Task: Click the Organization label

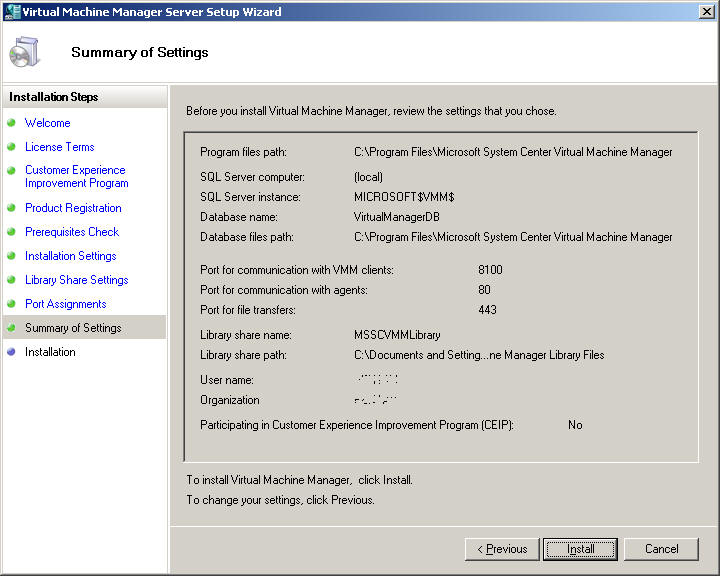Action: pos(230,400)
